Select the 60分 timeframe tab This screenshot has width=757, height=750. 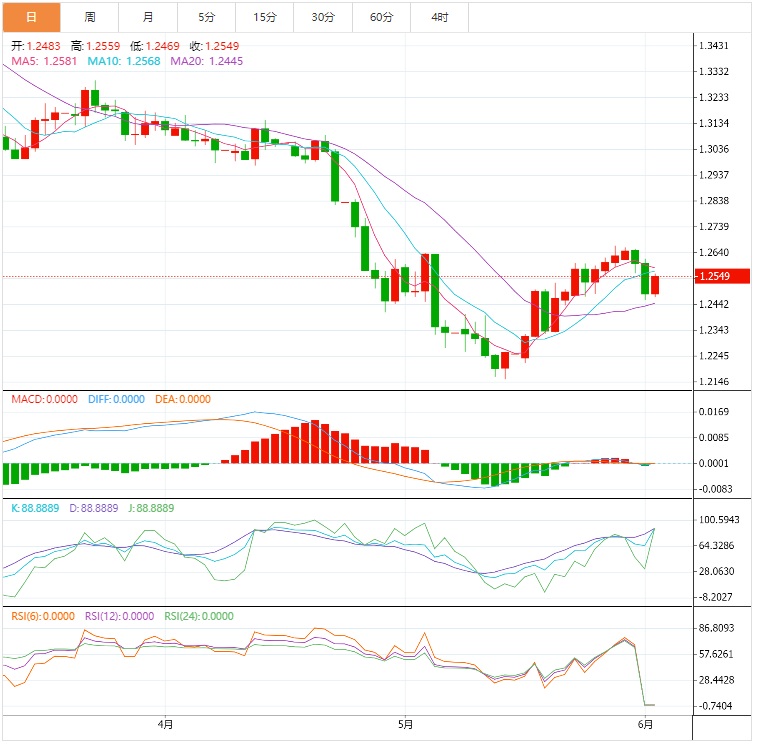[x=382, y=17]
